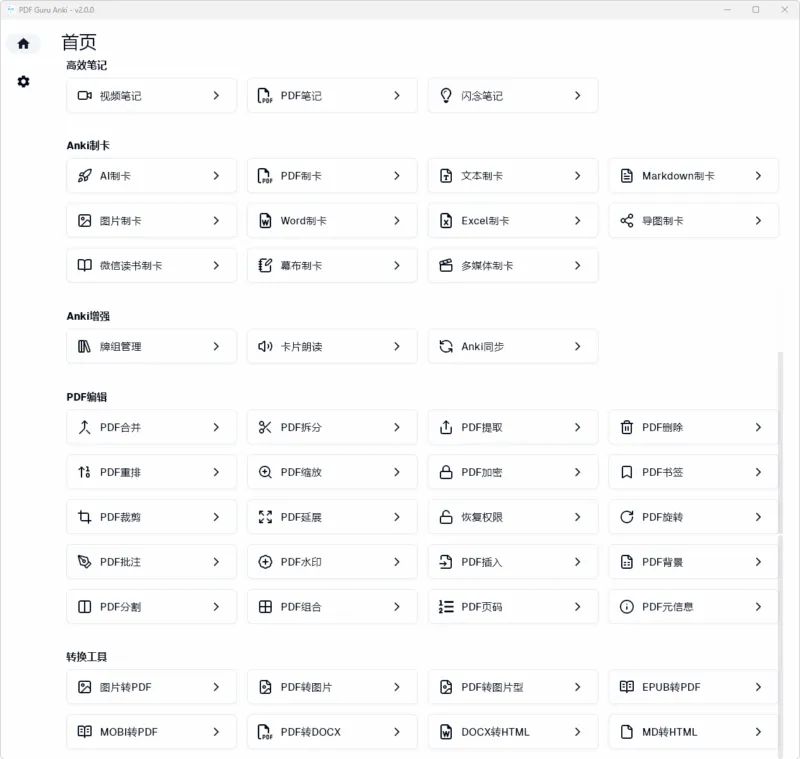Expand the chevron on MD转HTML card
Image resolution: width=800 pixels, height=759 pixels.
758,732
